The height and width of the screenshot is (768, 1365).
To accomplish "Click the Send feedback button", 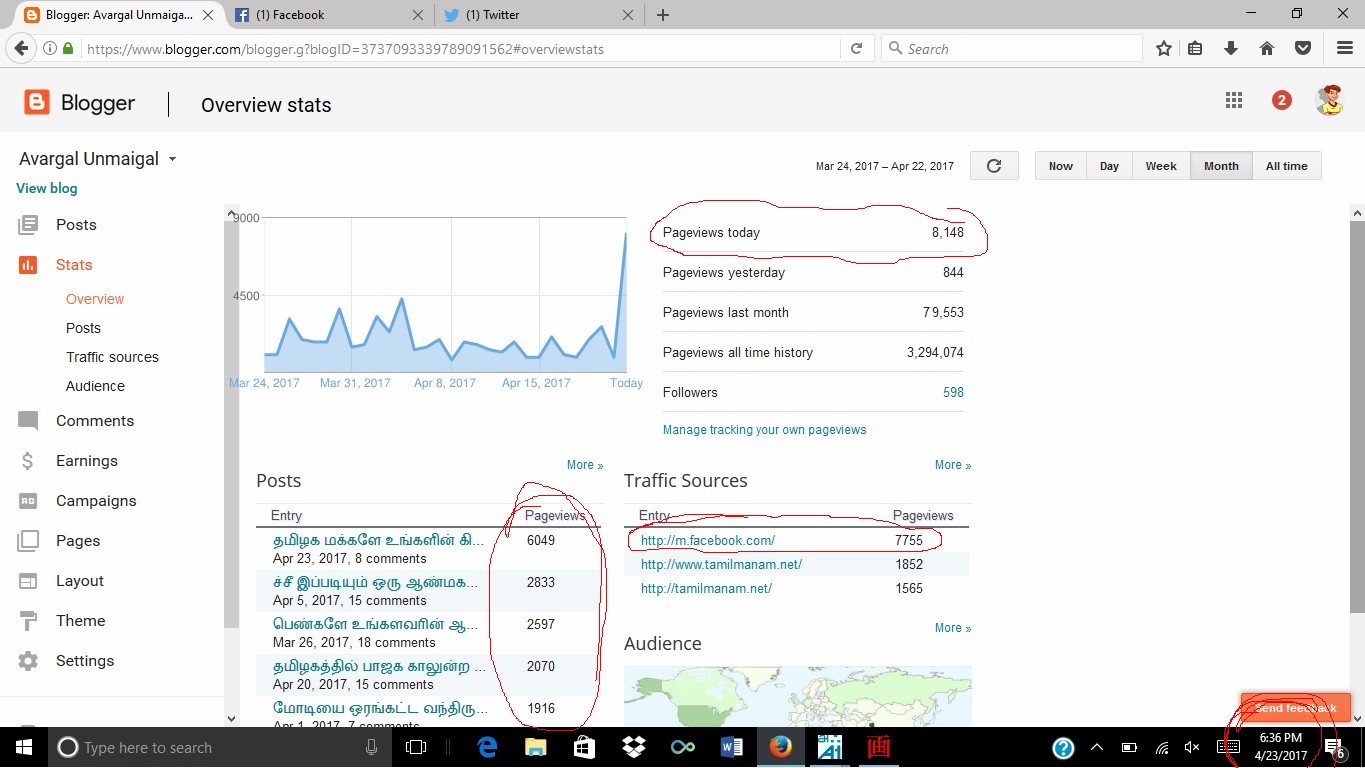I will tap(1295, 708).
